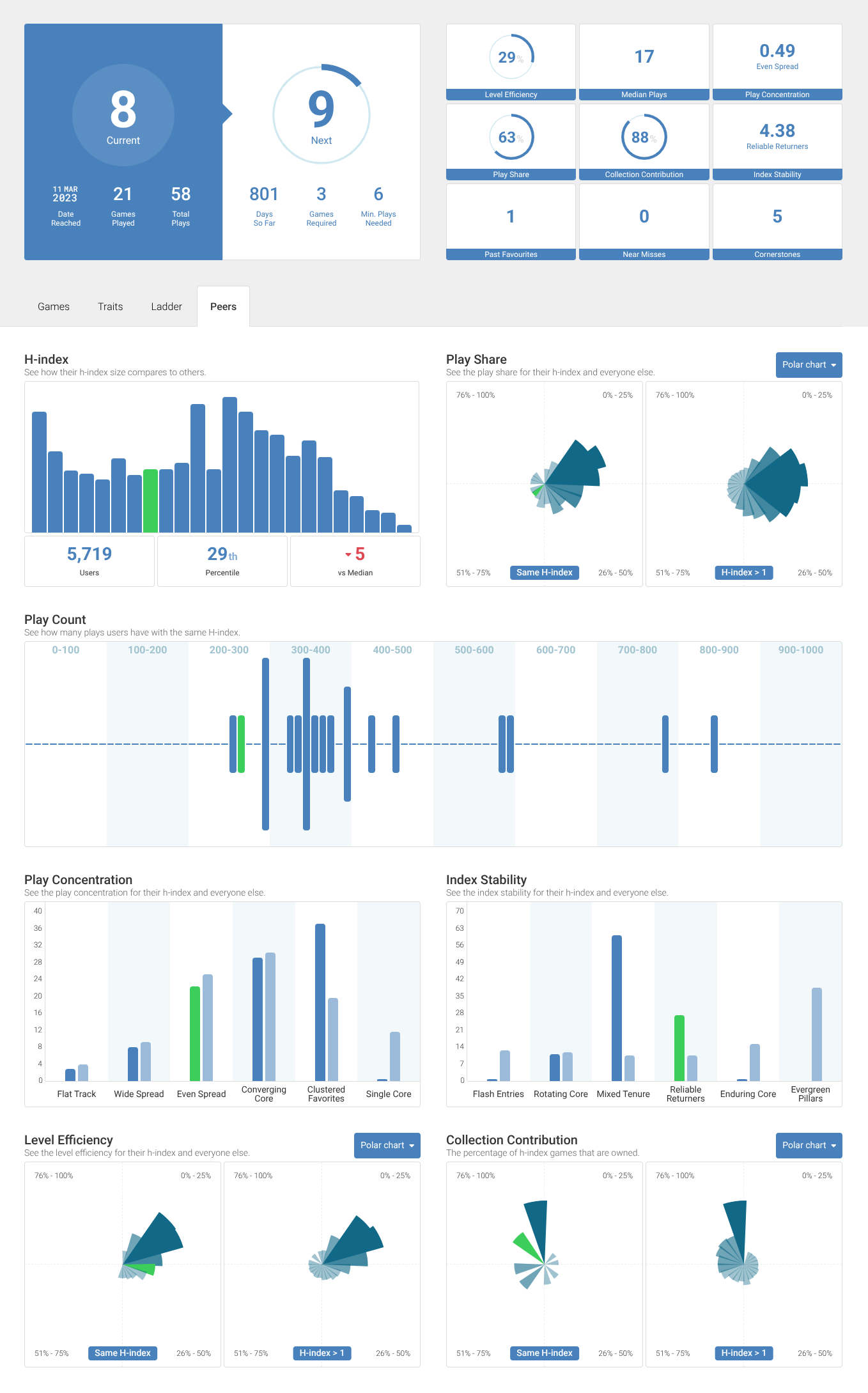Open Level Efficiency Polar chart dropdown
868x1393 pixels.
click(387, 1146)
